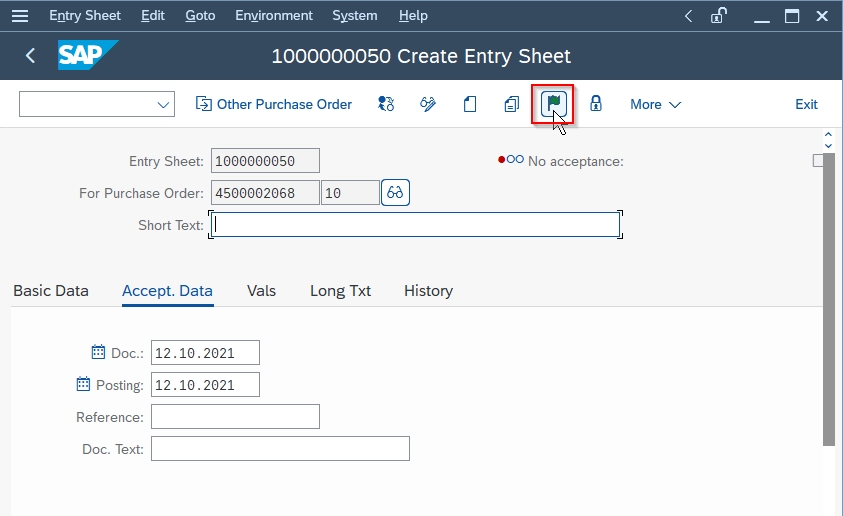Click the create new sheet icon
This screenshot has width=843, height=516.
469,104
